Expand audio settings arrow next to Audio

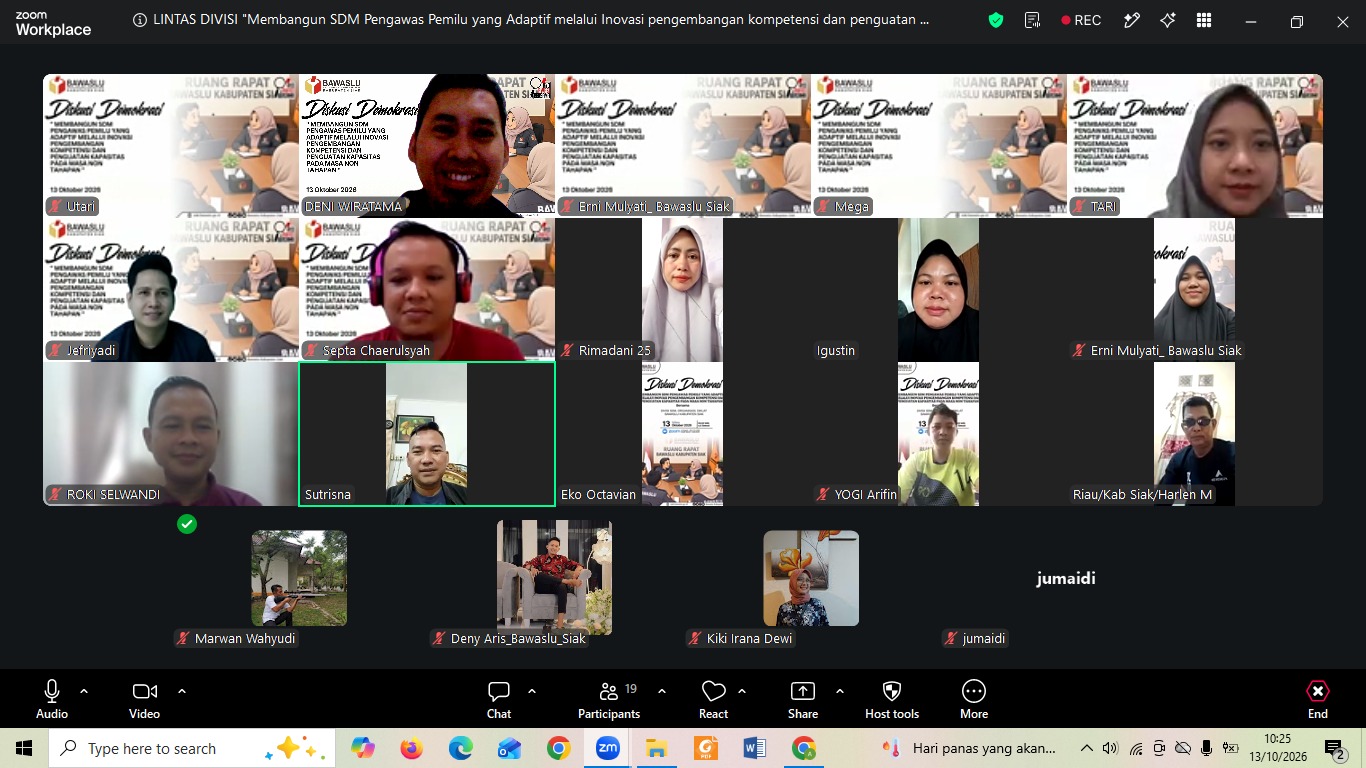click(x=84, y=691)
